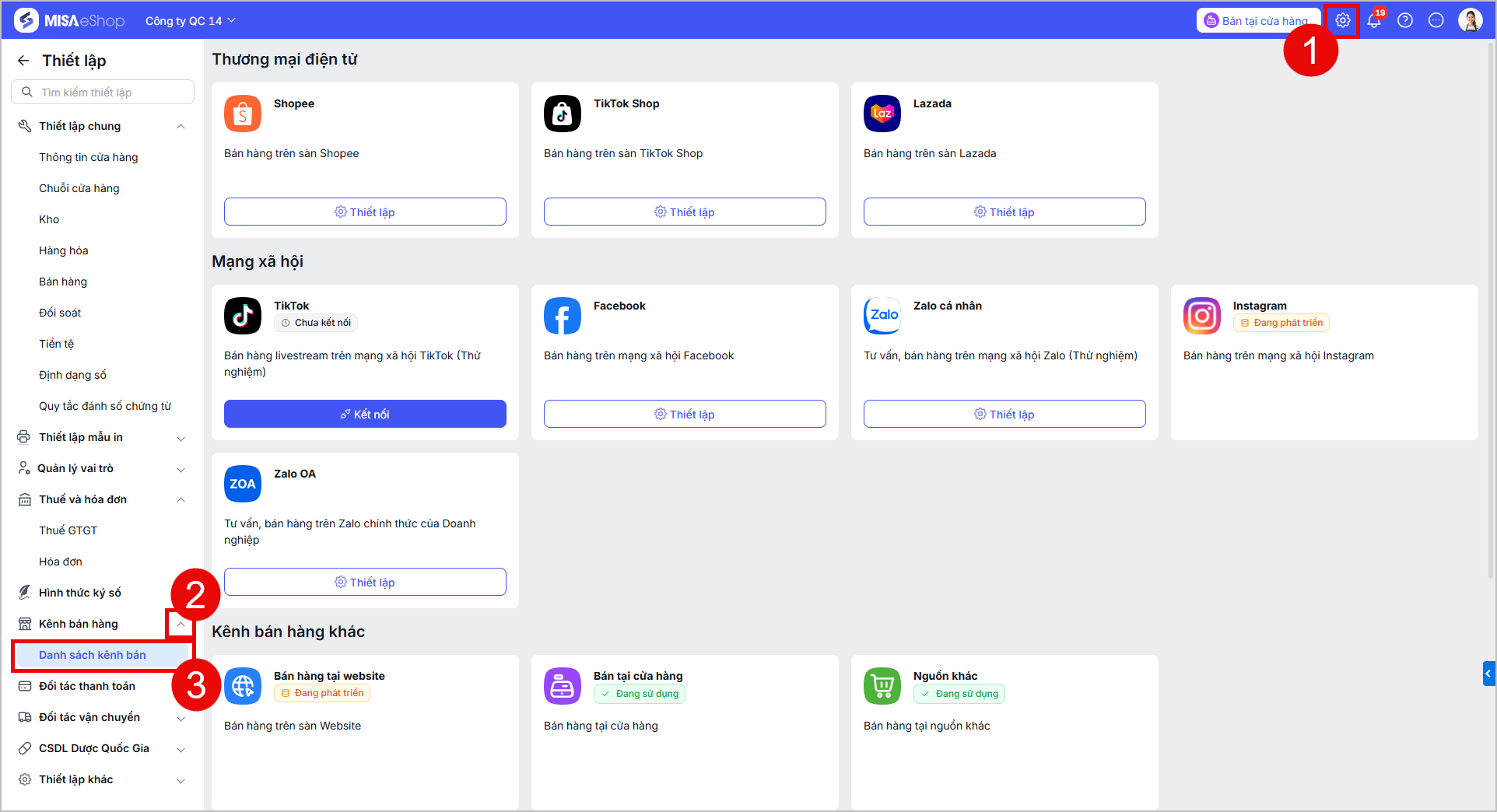This screenshot has width=1497, height=812.
Task: Open the user avatar menu
Action: point(1471,20)
